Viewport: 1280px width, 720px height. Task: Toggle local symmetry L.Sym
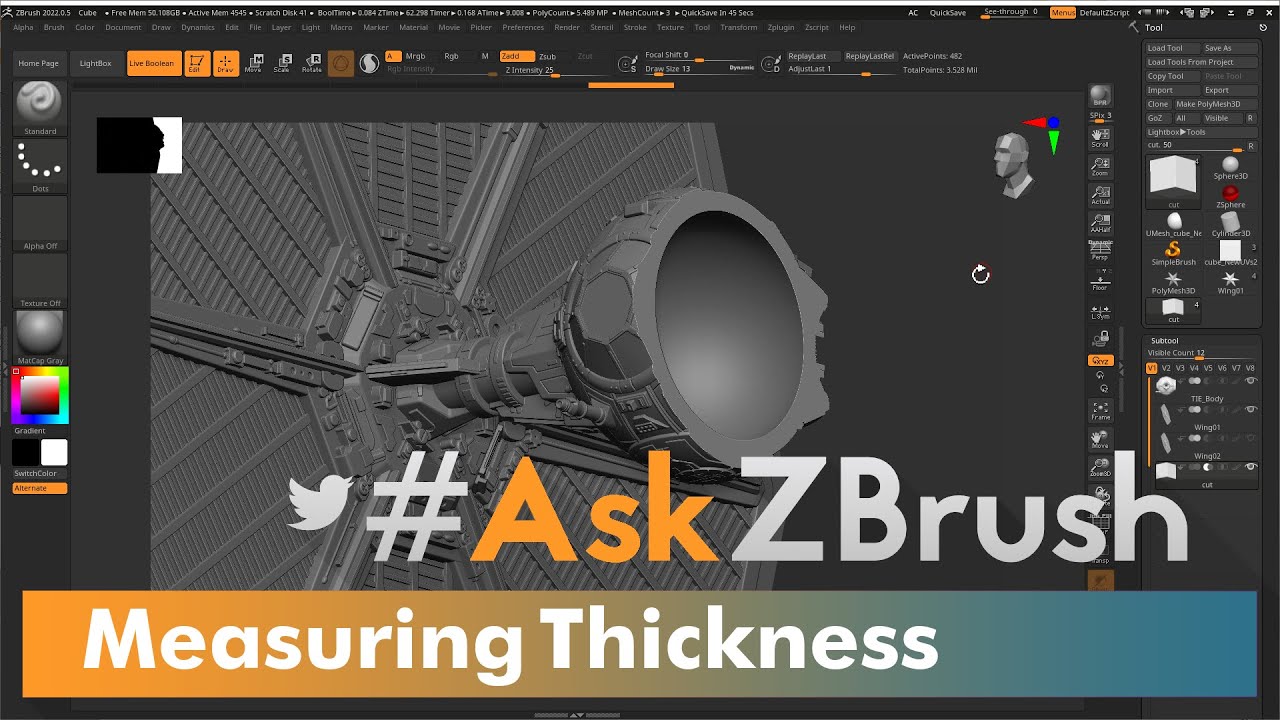click(1100, 312)
